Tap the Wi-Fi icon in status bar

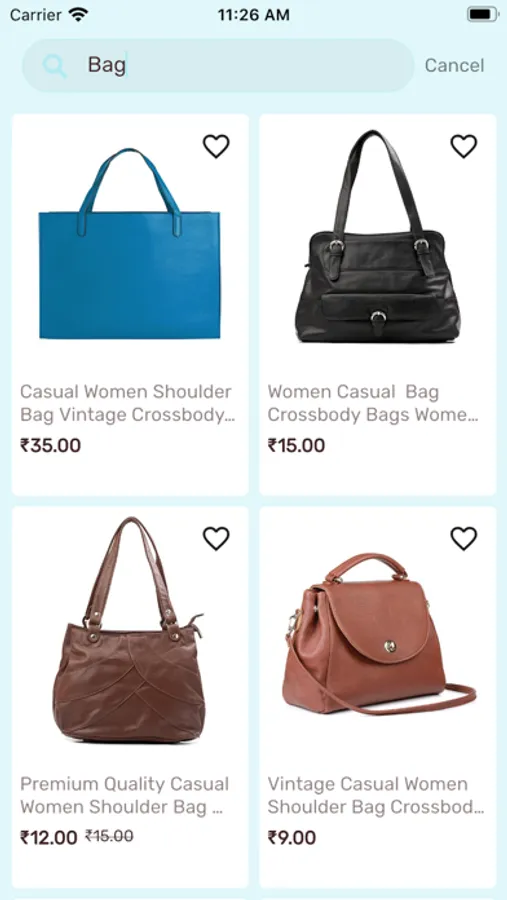click(78, 14)
